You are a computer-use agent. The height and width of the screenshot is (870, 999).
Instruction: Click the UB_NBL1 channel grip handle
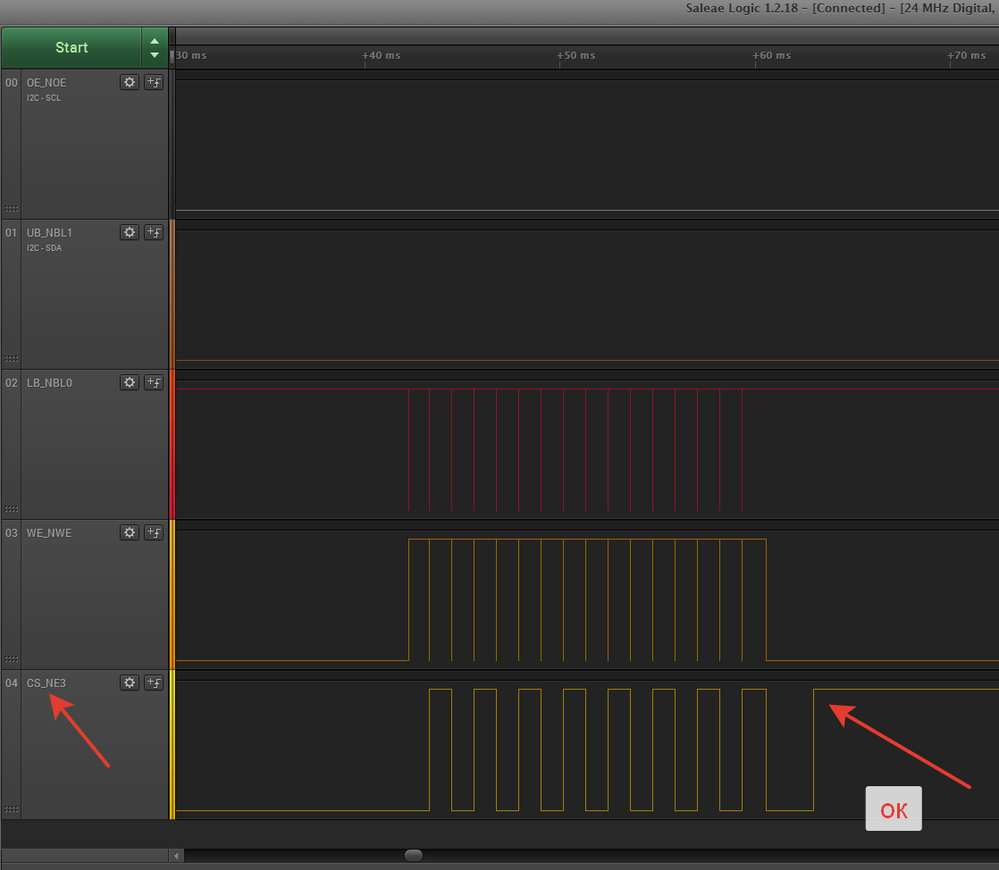pos(11,359)
